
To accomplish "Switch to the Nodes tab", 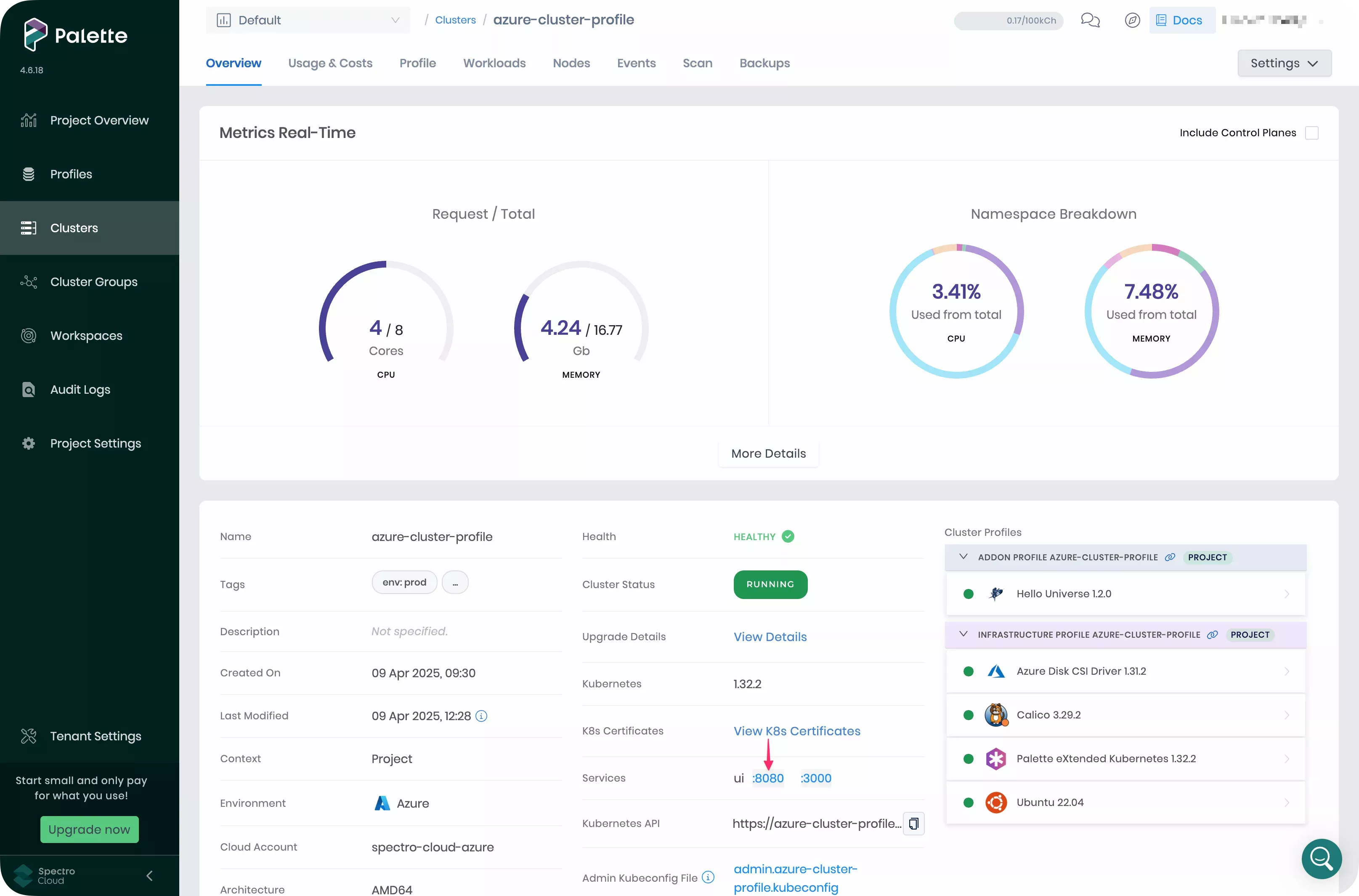I will point(571,64).
